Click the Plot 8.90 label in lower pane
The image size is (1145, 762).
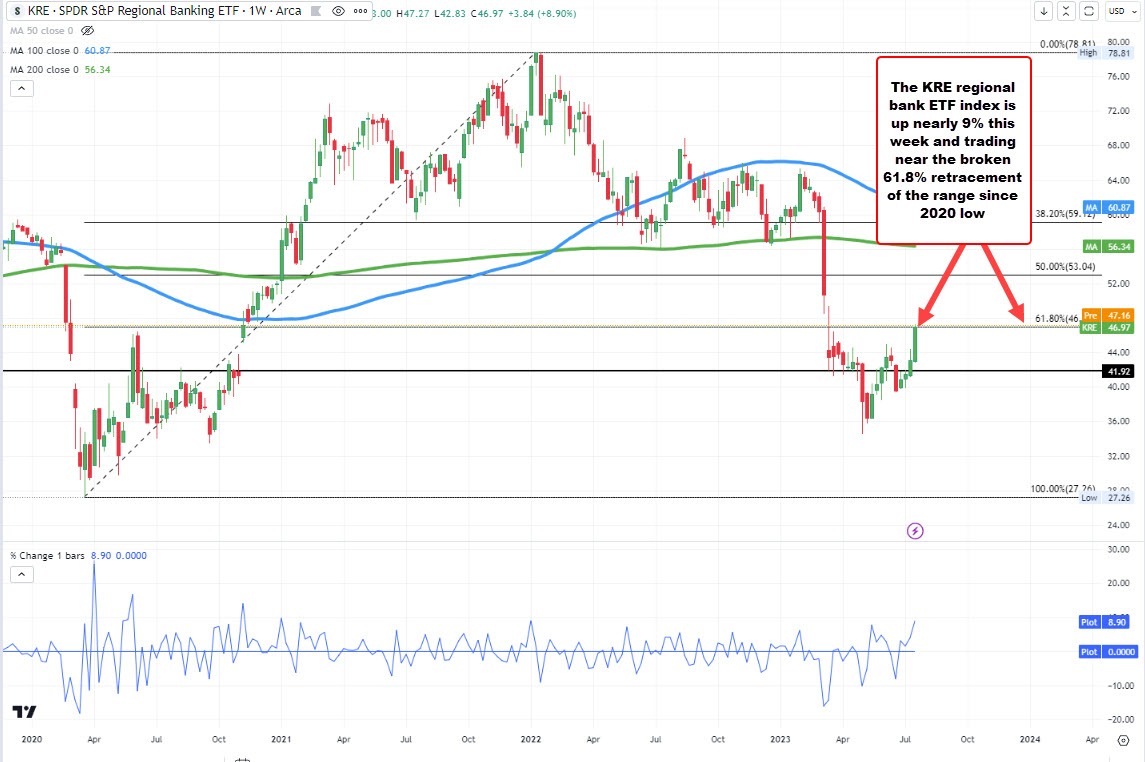[1104, 622]
